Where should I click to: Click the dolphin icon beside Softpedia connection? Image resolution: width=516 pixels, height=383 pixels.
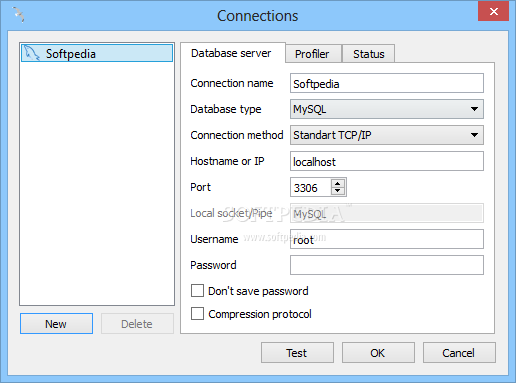32,53
